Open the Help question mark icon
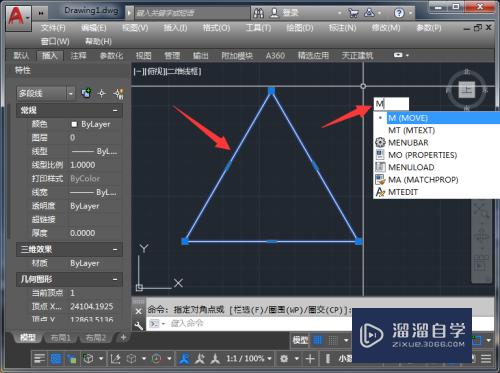The image size is (500, 373). click(399, 13)
